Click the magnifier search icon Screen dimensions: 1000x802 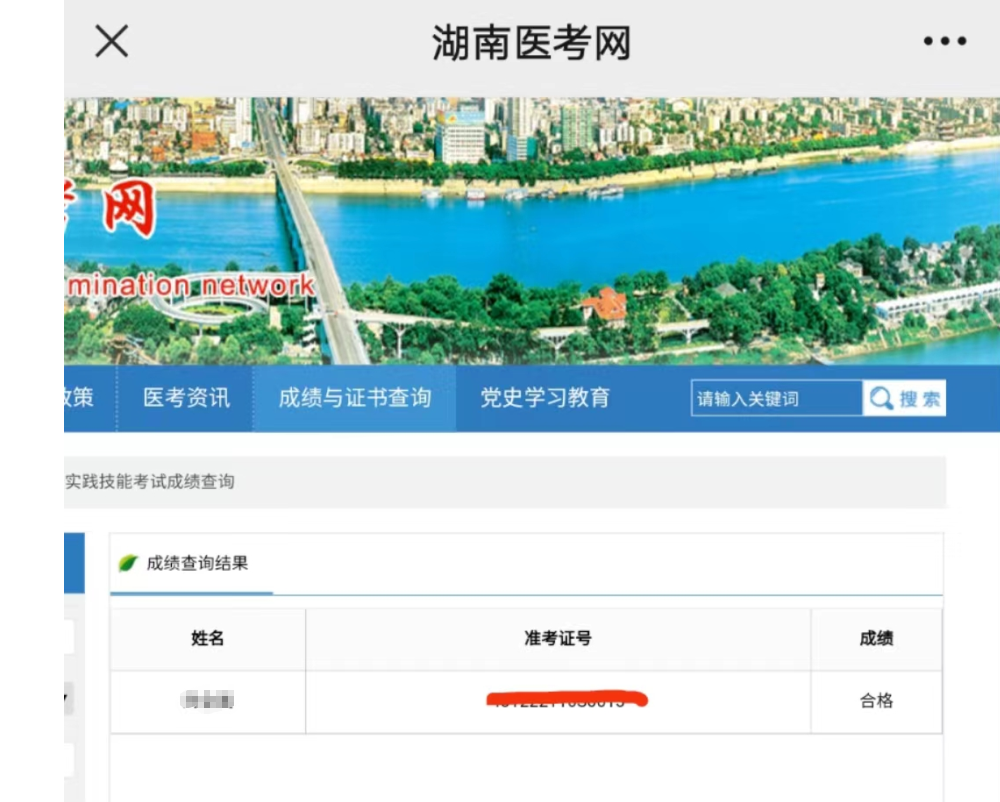881,399
